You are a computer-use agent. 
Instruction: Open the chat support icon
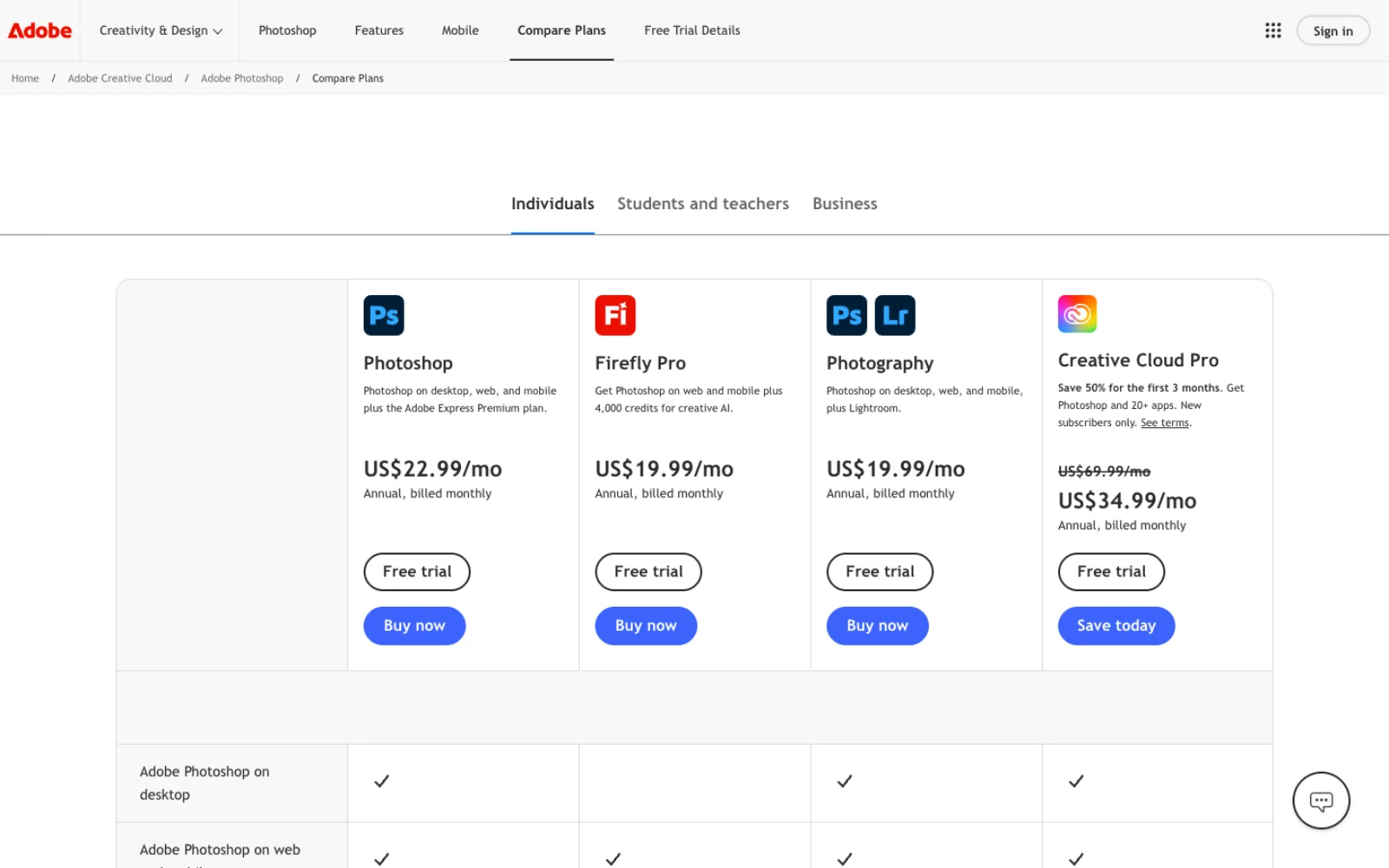[1320, 800]
